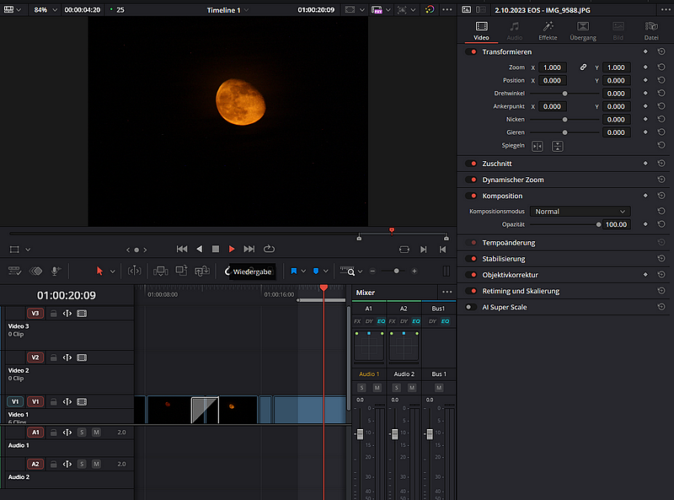Click the Opazität slider handle
The image size is (674, 500).
[599, 225]
